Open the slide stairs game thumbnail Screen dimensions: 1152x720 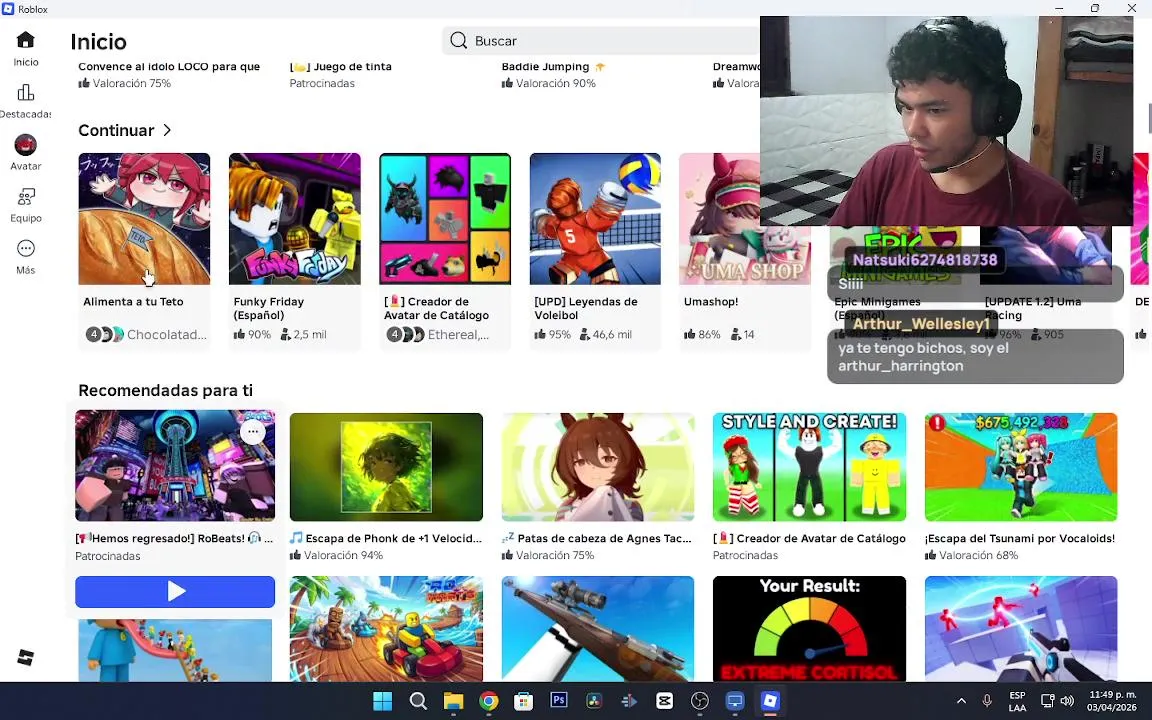[x=175, y=650]
